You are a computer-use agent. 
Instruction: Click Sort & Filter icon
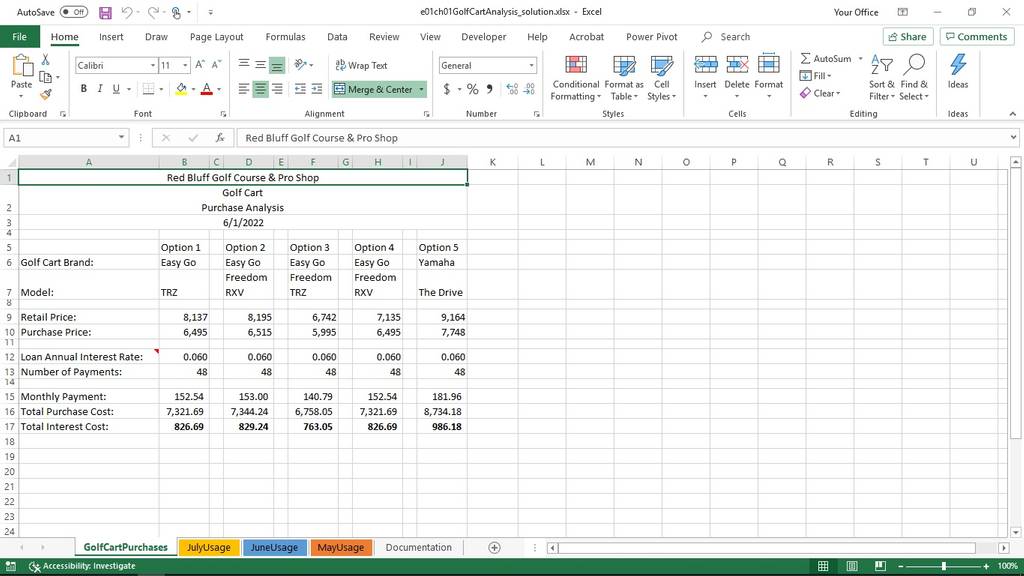point(882,65)
